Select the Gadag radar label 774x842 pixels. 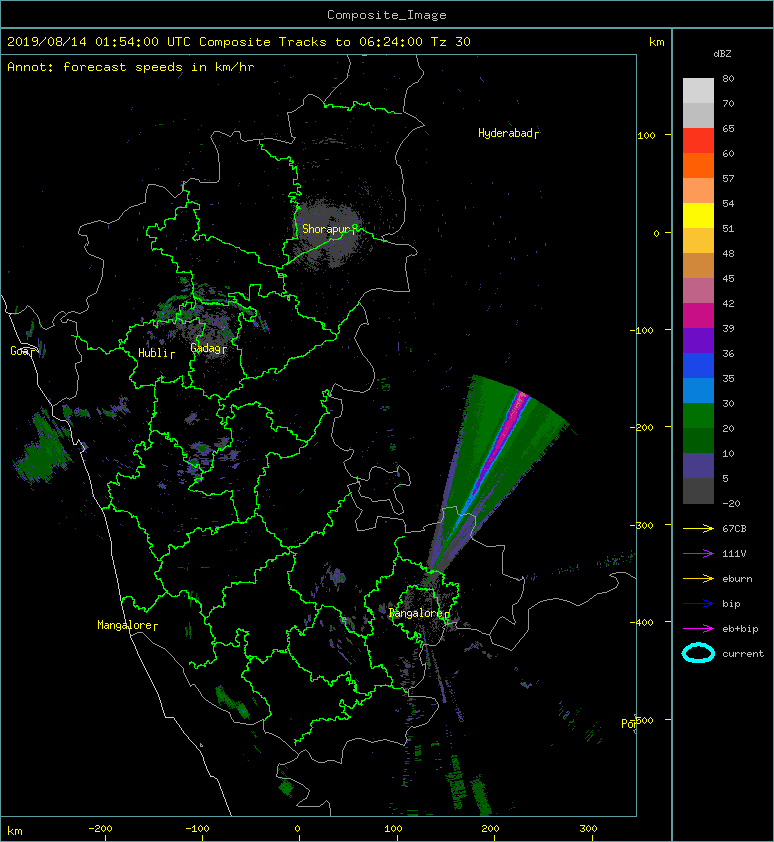tap(208, 349)
